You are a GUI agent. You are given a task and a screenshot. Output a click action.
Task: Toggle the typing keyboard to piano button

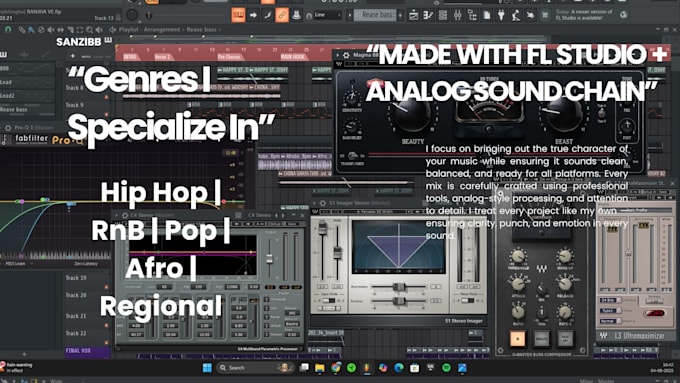239,15
